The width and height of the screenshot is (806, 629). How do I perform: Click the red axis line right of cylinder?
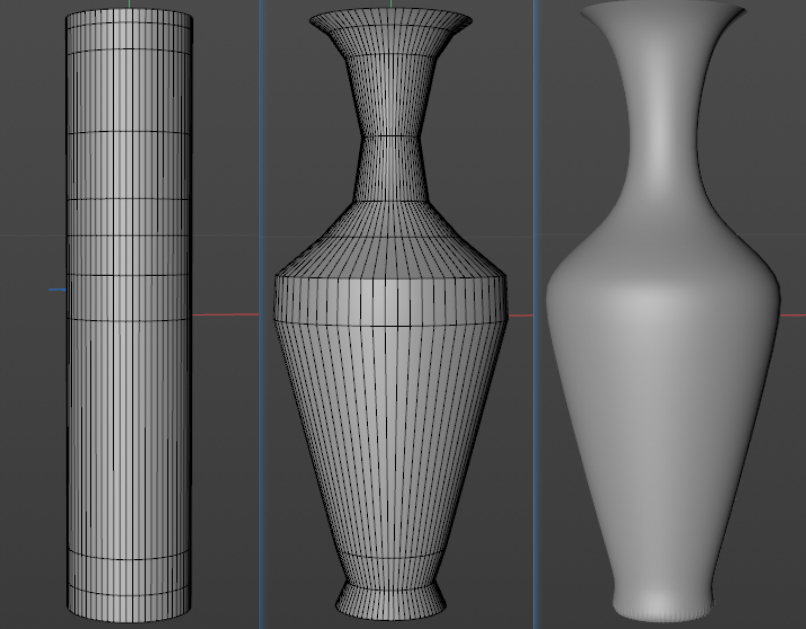[225, 315]
